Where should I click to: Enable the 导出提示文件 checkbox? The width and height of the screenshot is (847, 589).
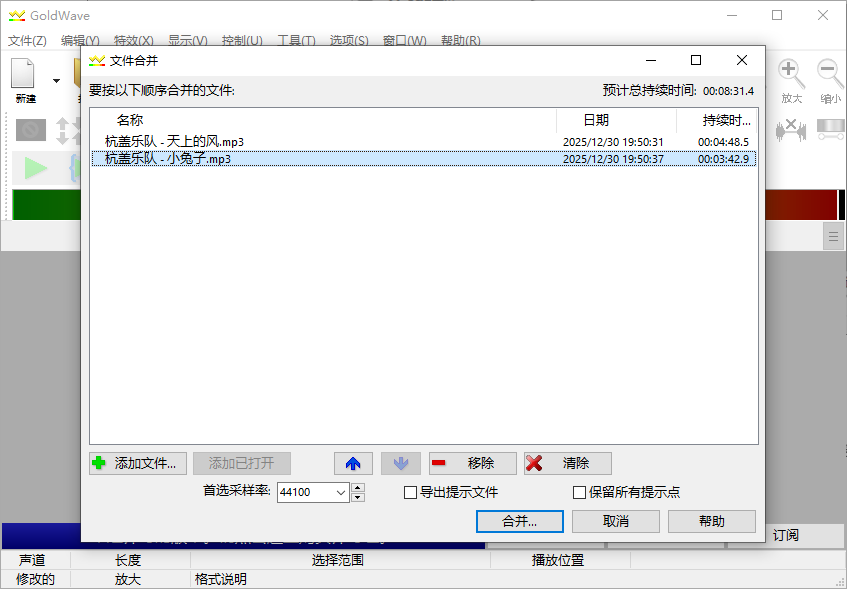coord(410,492)
